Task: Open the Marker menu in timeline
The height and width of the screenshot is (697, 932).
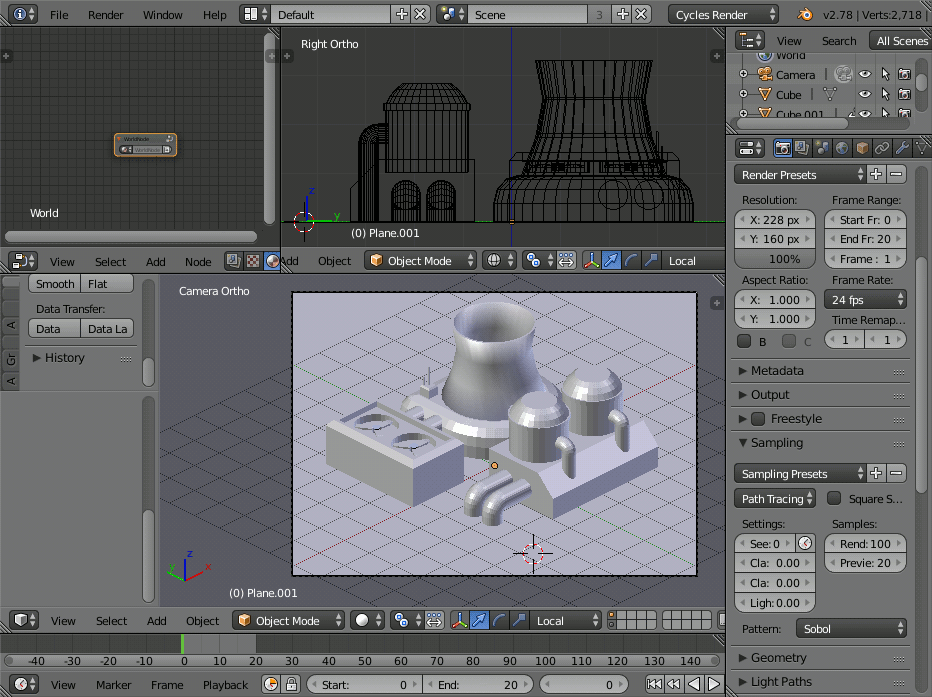Action: pyautogui.click(x=113, y=685)
